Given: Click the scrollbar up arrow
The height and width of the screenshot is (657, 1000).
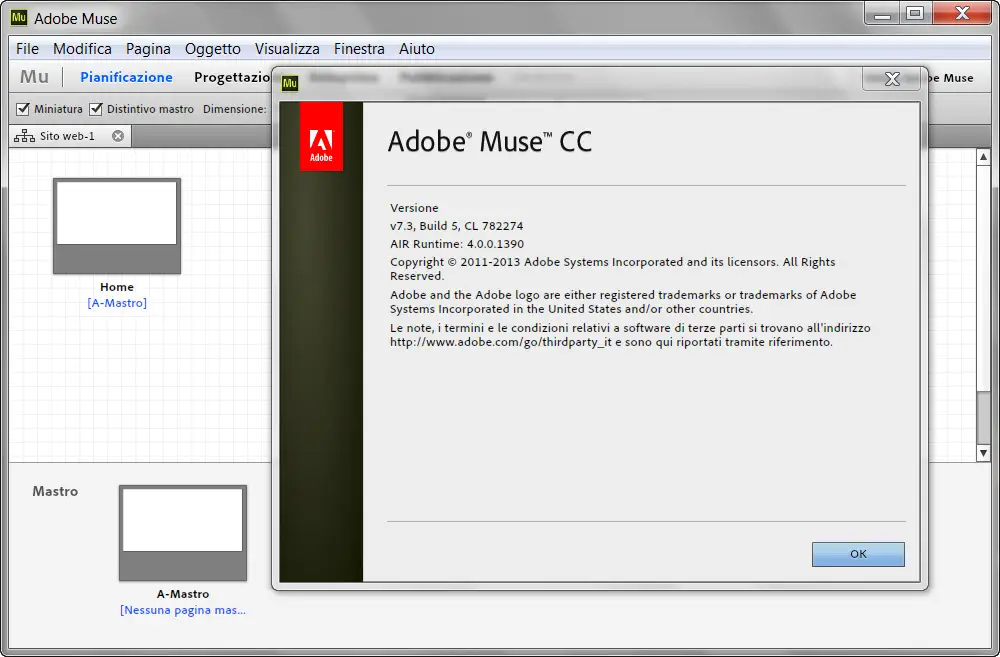Looking at the screenshot, I should (x=983, y=156).
